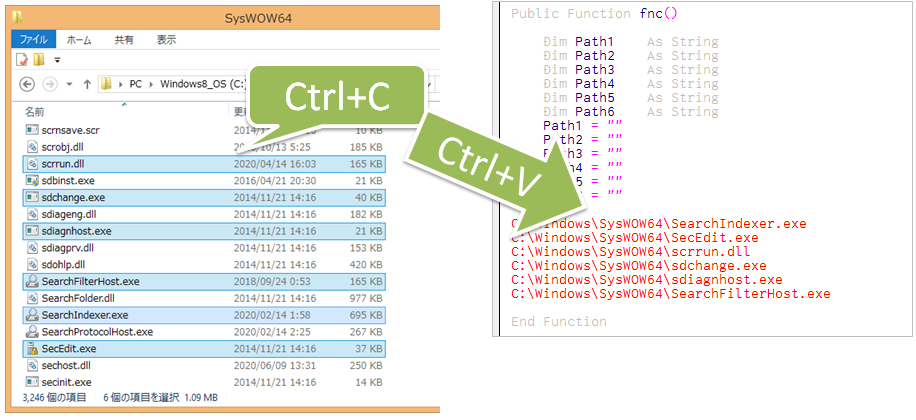Click the SearchIndexer.exe file icon
916x420 pixels.
tap(31, 314)
